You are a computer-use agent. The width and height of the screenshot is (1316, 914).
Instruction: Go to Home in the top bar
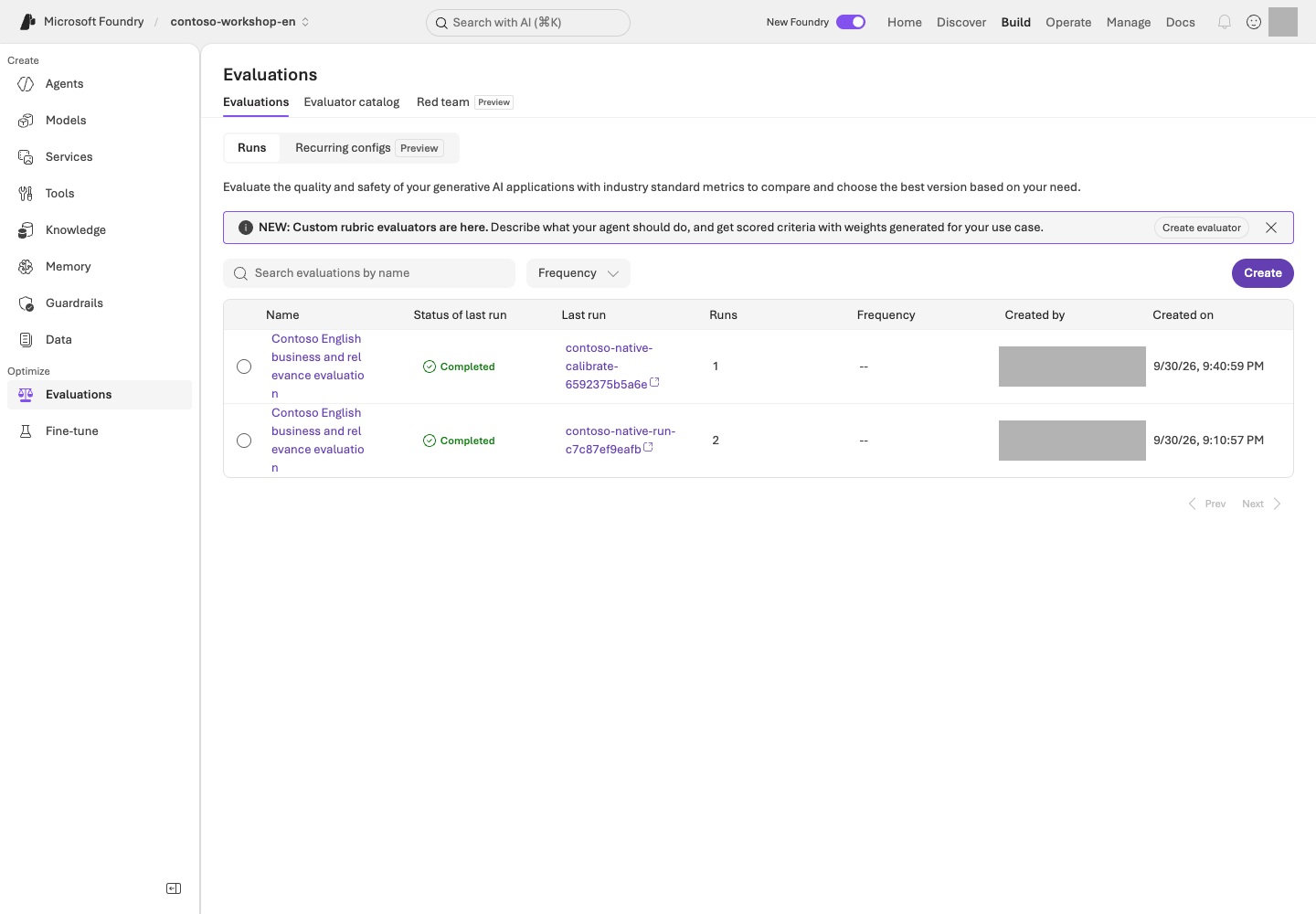[x=905, y=22]
